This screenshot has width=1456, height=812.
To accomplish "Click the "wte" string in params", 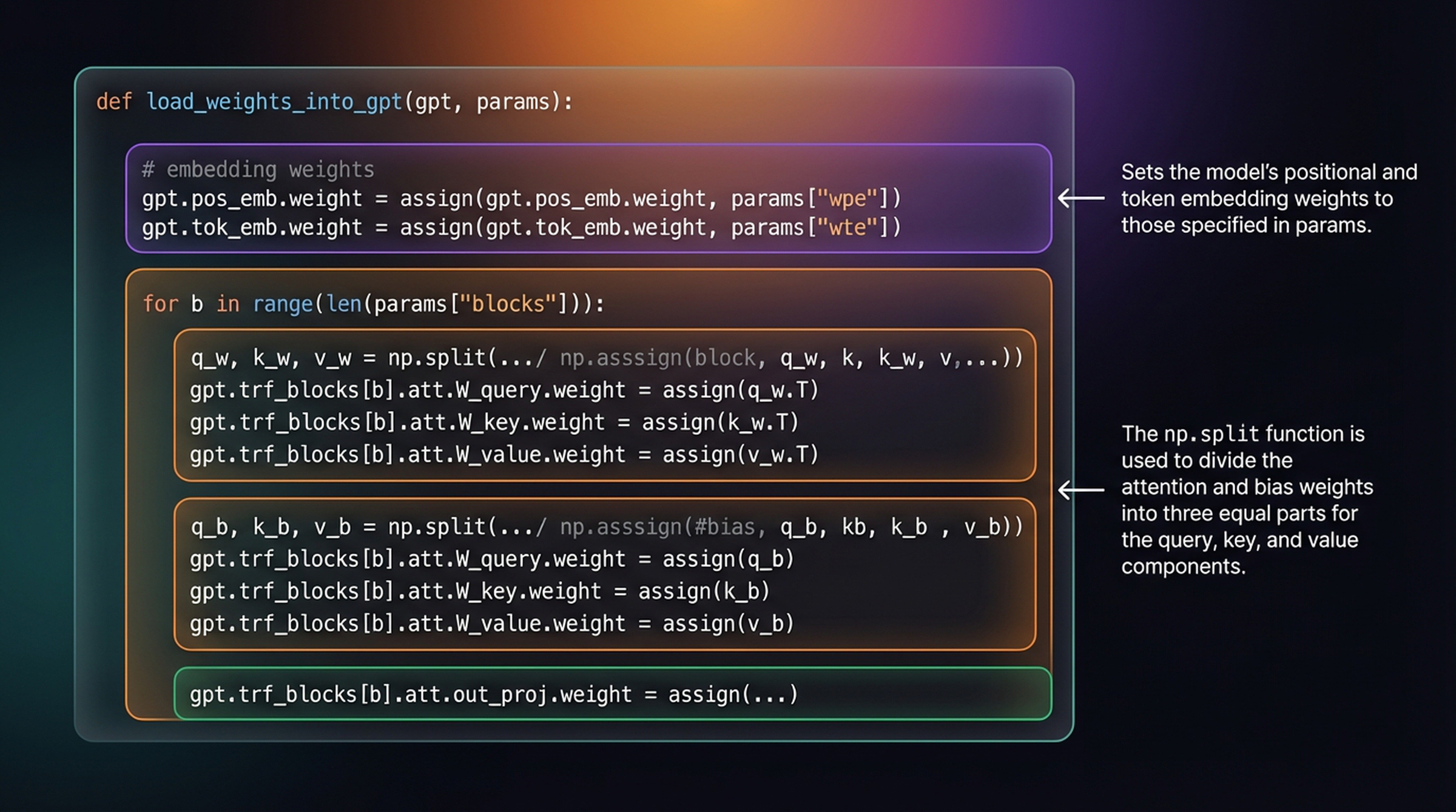I will 848,227.
